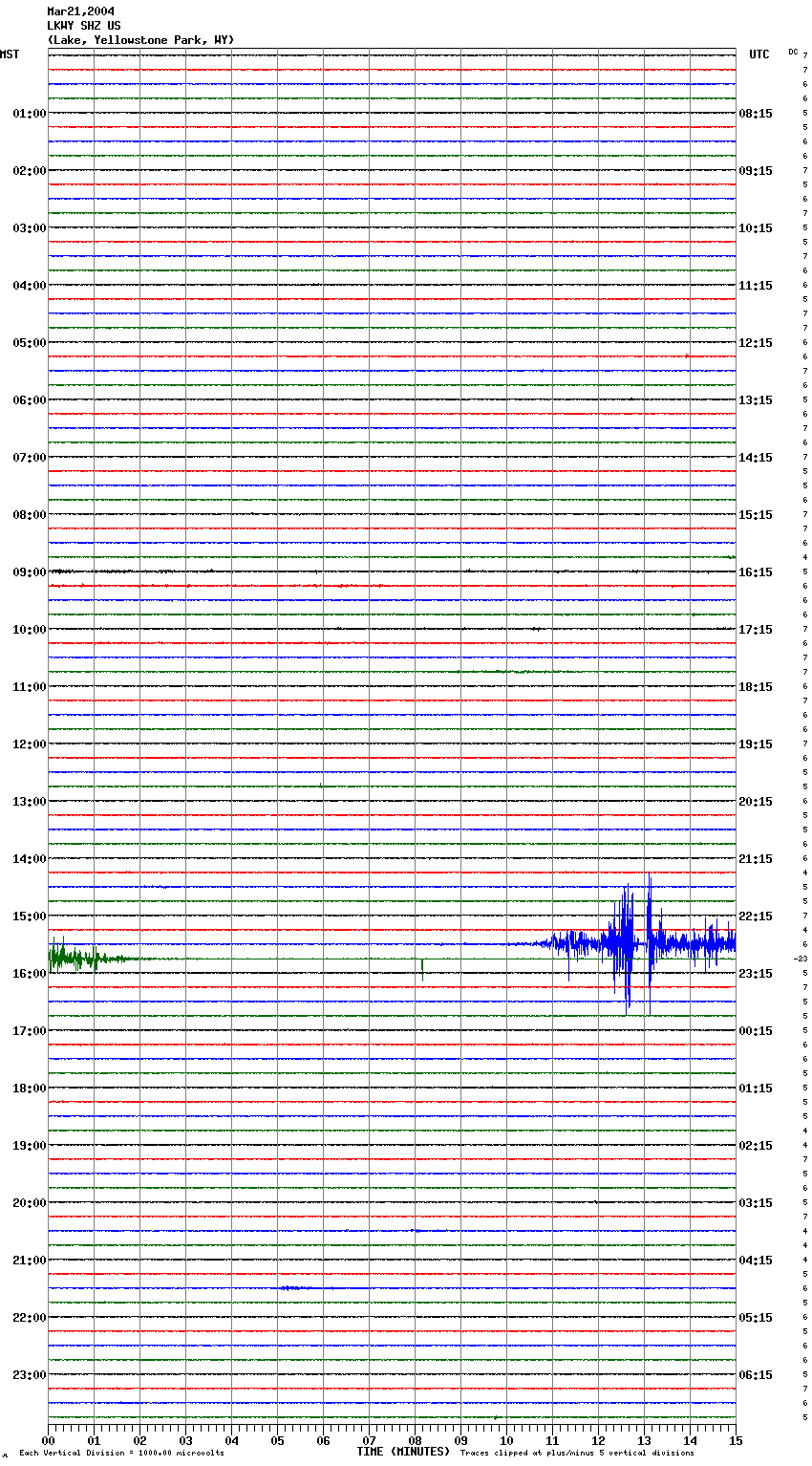Click the 23:15 UTC time label
This screenshot has width=812, height=1466.
[x=756, y=974]
